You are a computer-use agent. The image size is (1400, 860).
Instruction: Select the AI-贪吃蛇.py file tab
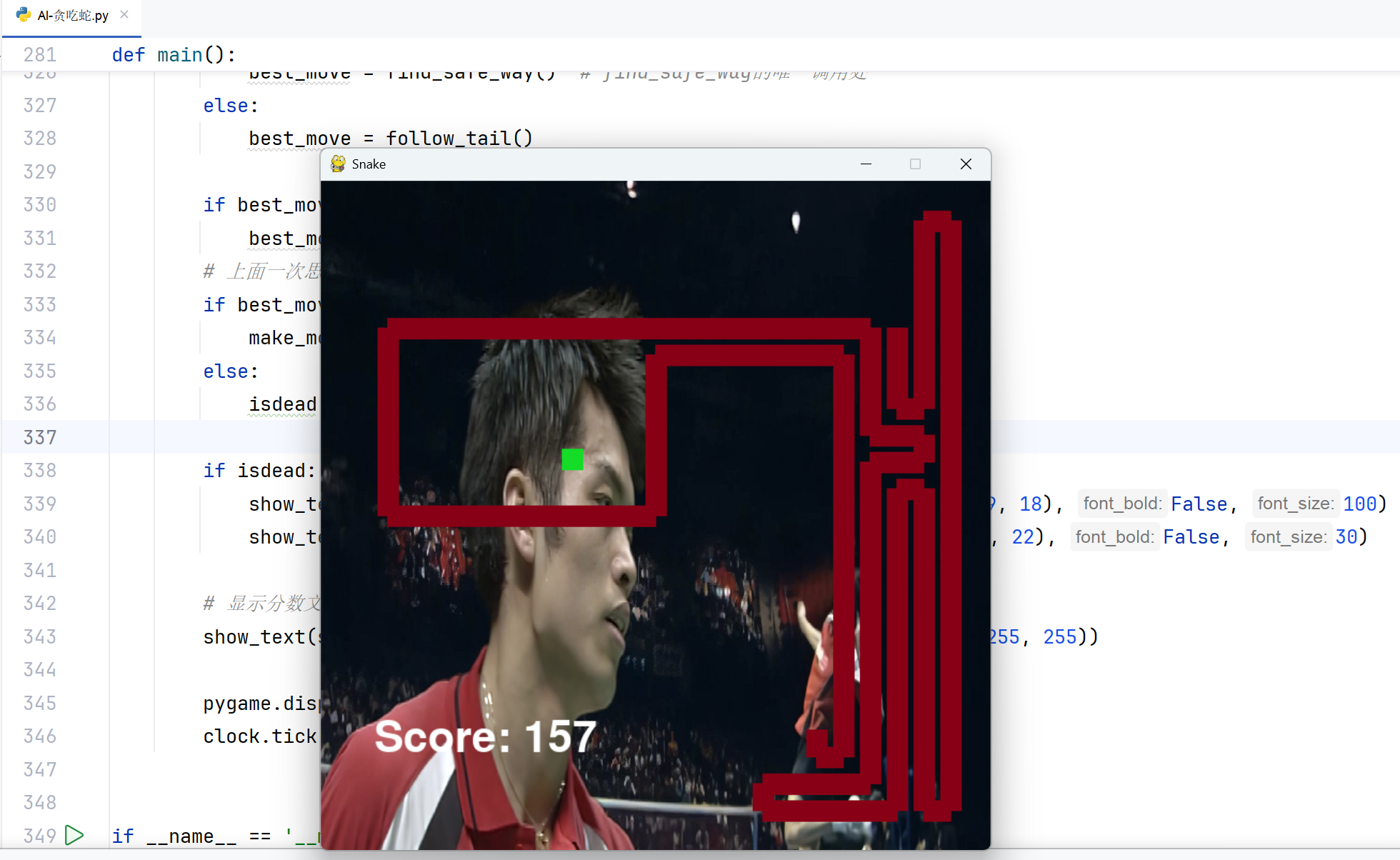click(x=73, y=16)
